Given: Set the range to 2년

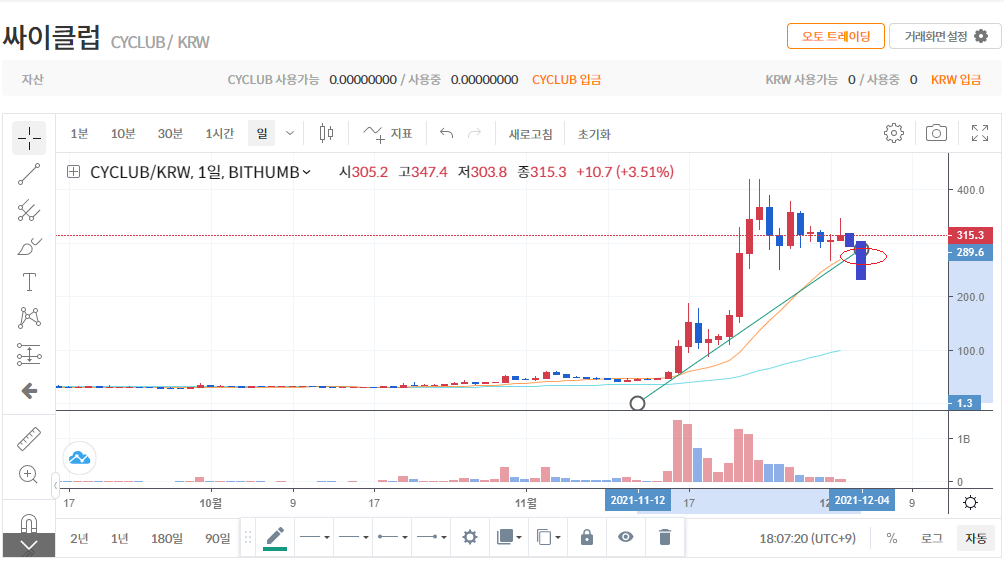Looking at the screenshot, I should tap(79, 538).
